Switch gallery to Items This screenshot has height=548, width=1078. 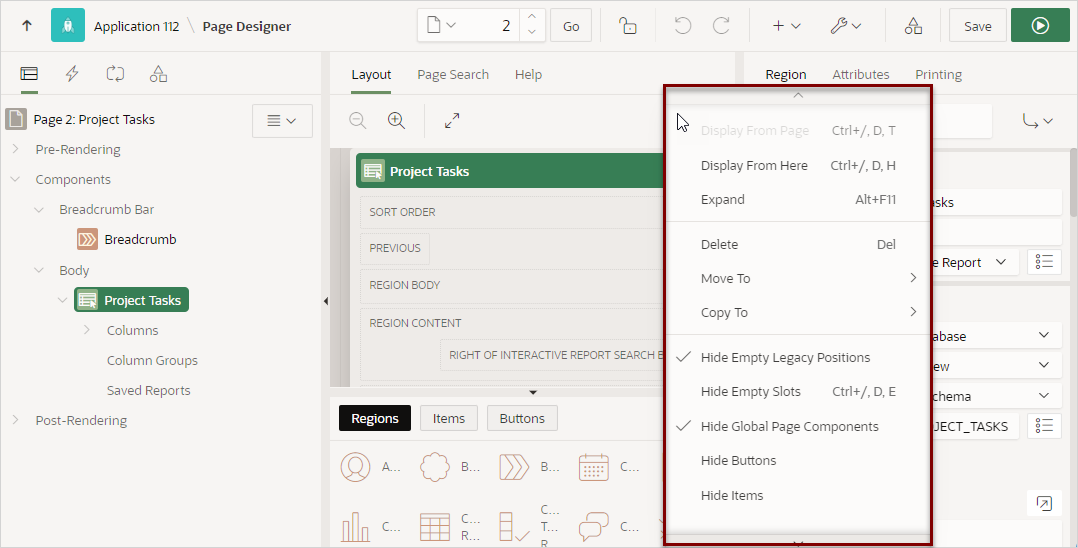tap(449, 418)
